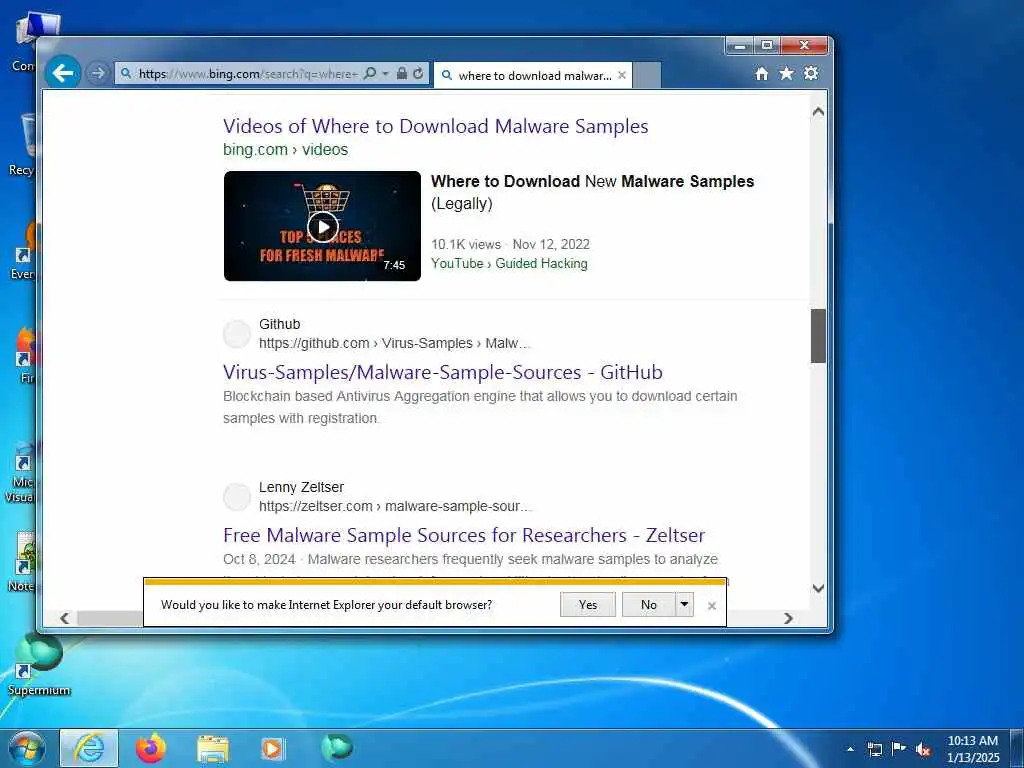Click vertical scrollbar down arrow
Image resolution: width=1024 pixels, height=768 pixels.
(x=818, y=588)
